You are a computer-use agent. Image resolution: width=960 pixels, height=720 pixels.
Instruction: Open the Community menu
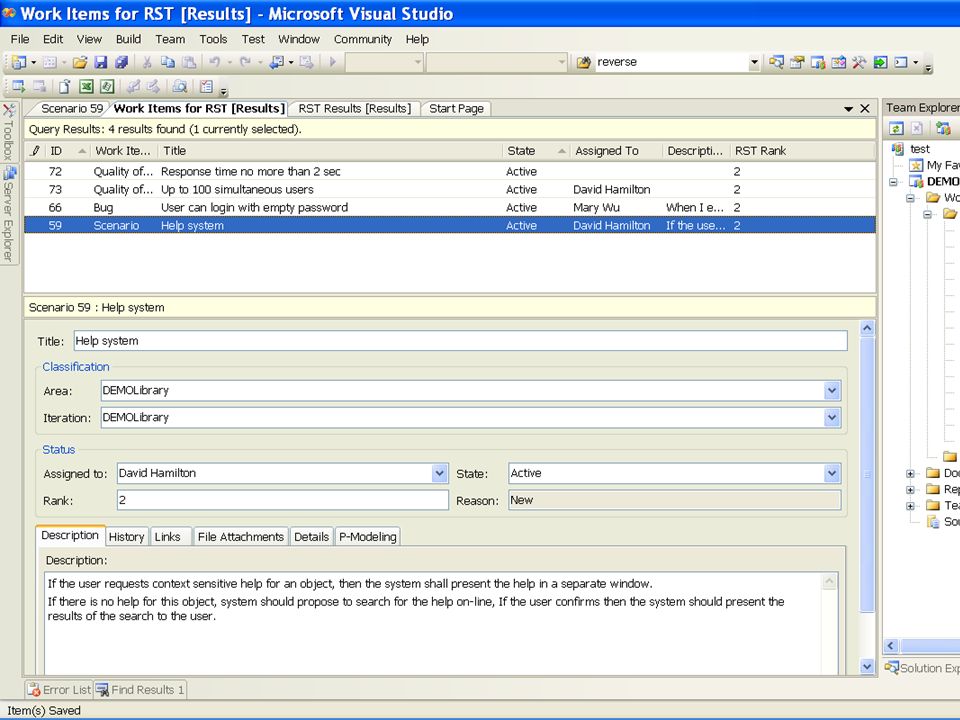(362, 39)
